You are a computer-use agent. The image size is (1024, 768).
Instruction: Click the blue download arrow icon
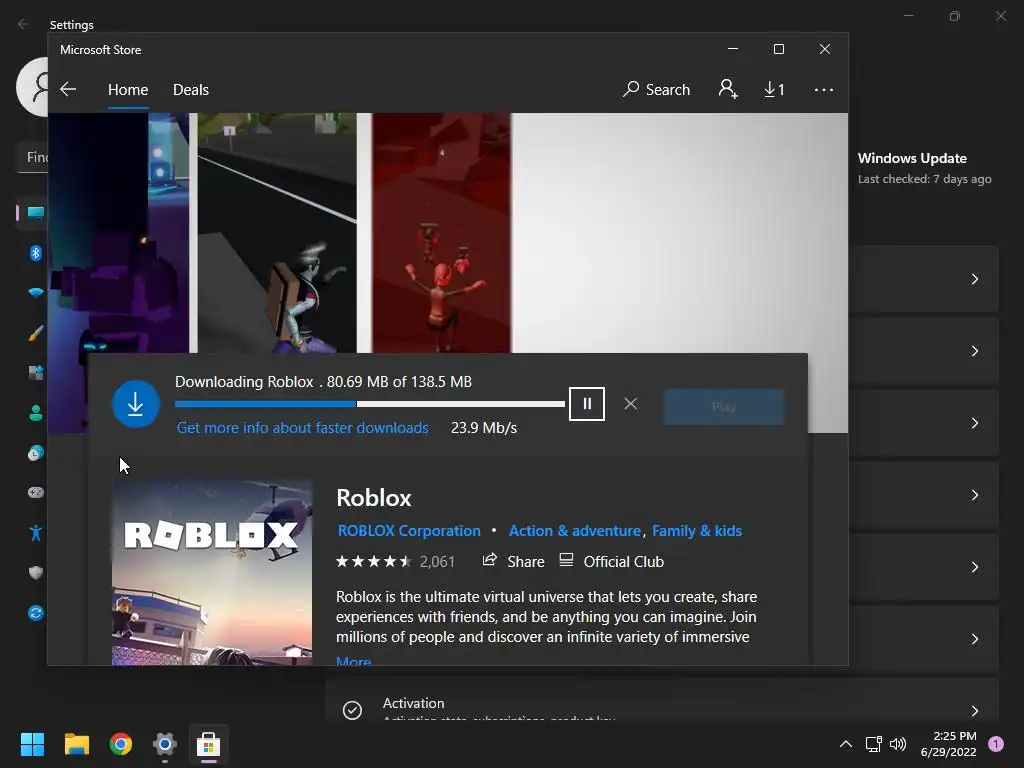coord(136,404)
